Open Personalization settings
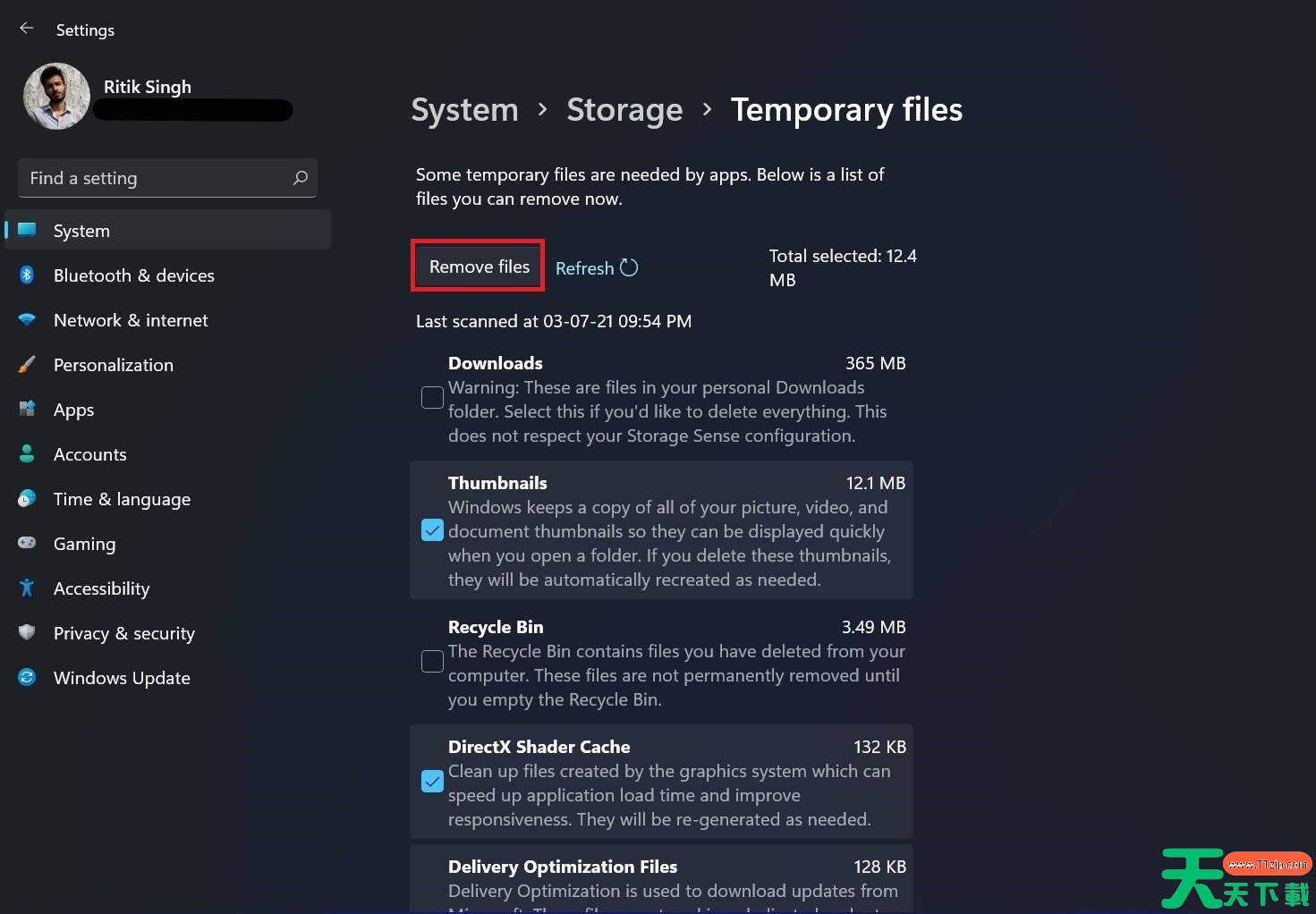The width and height of the screenshot is (1316, 914). click(x=168, y=364)
